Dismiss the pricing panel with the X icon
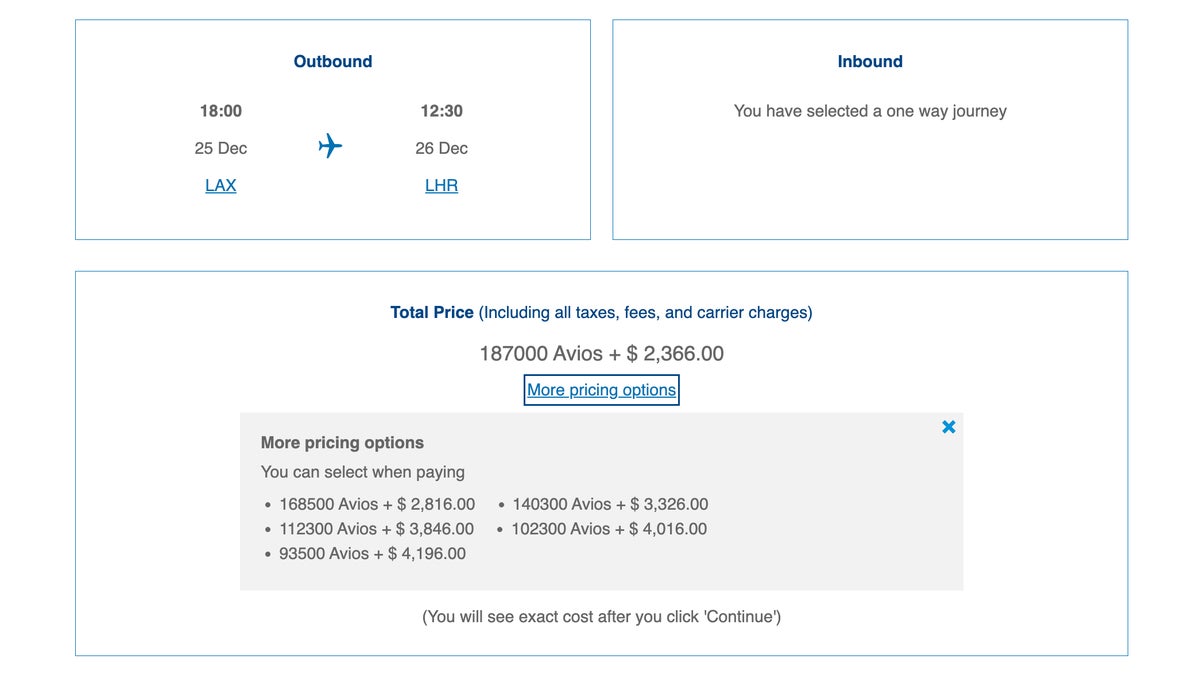 point(948,426)
